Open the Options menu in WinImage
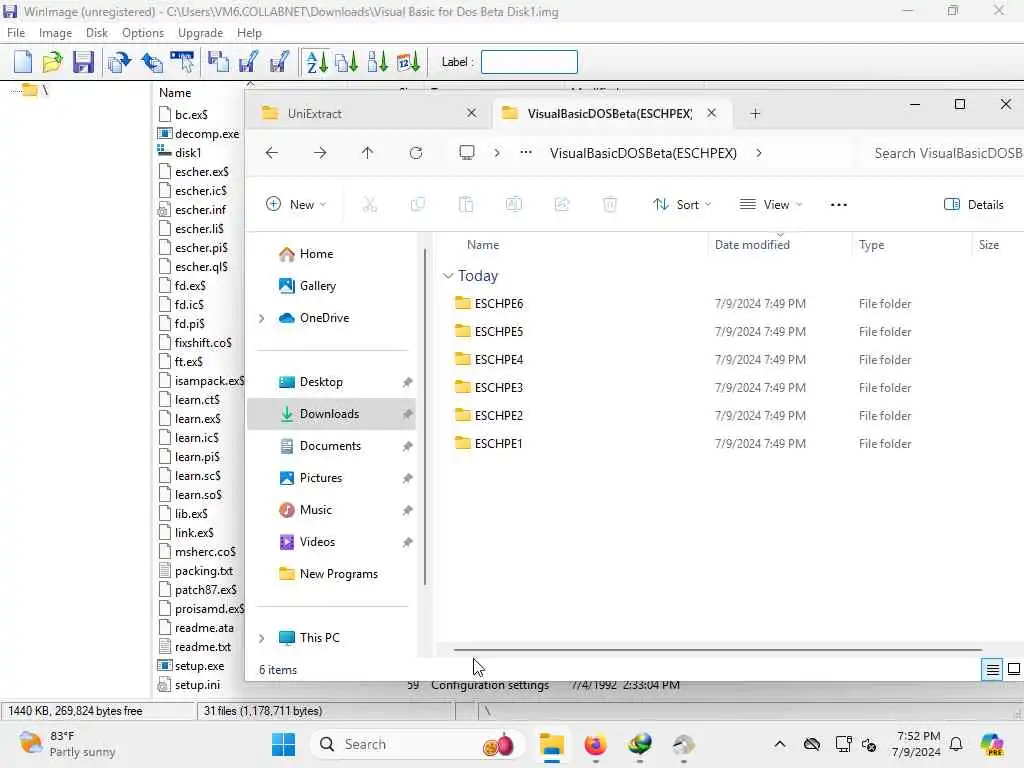Image resolution: width=1024 pixels, height=768 pixels. point(143,33)
